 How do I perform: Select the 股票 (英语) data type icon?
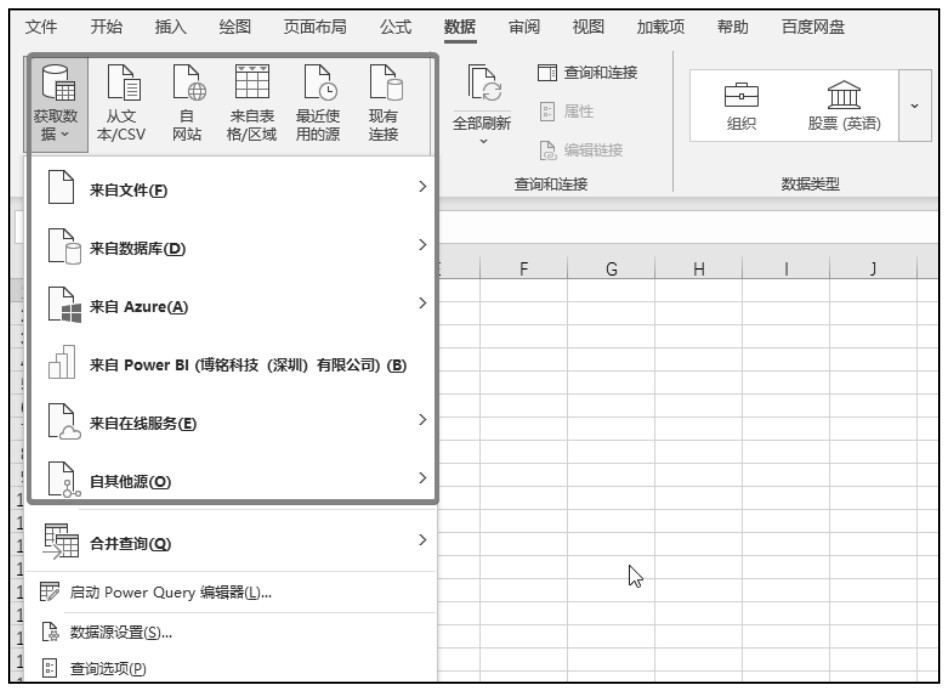click(844, 95)
